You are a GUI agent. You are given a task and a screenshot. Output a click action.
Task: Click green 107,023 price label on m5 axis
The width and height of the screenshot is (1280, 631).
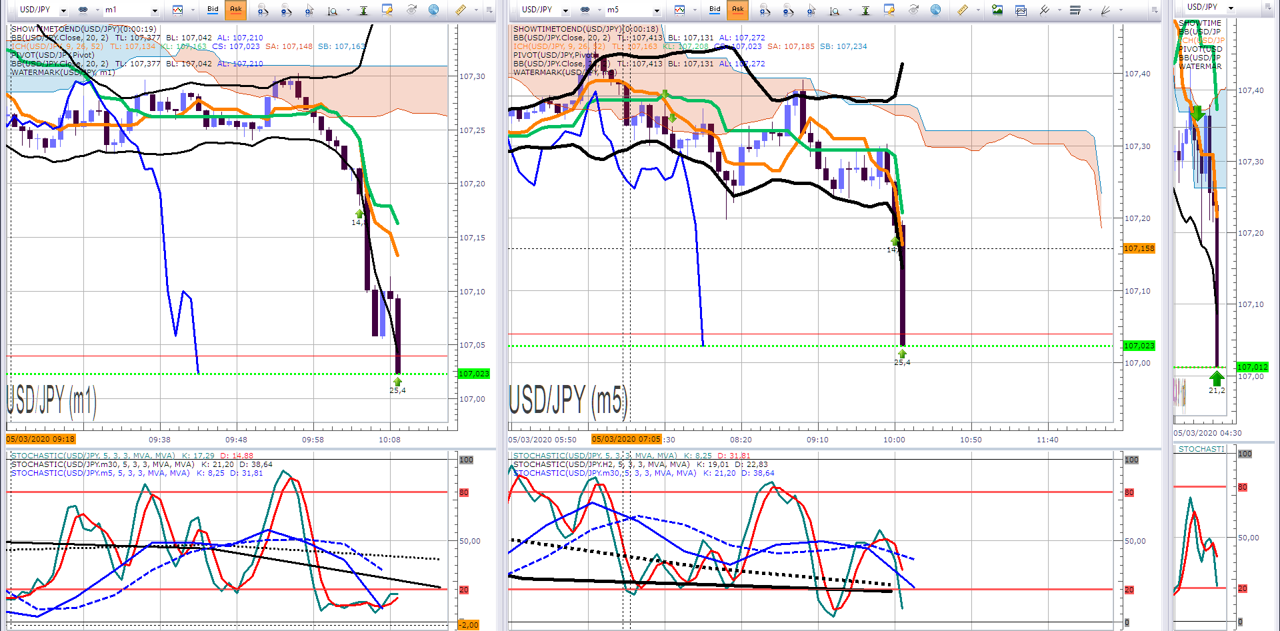tap(1140, 346)
